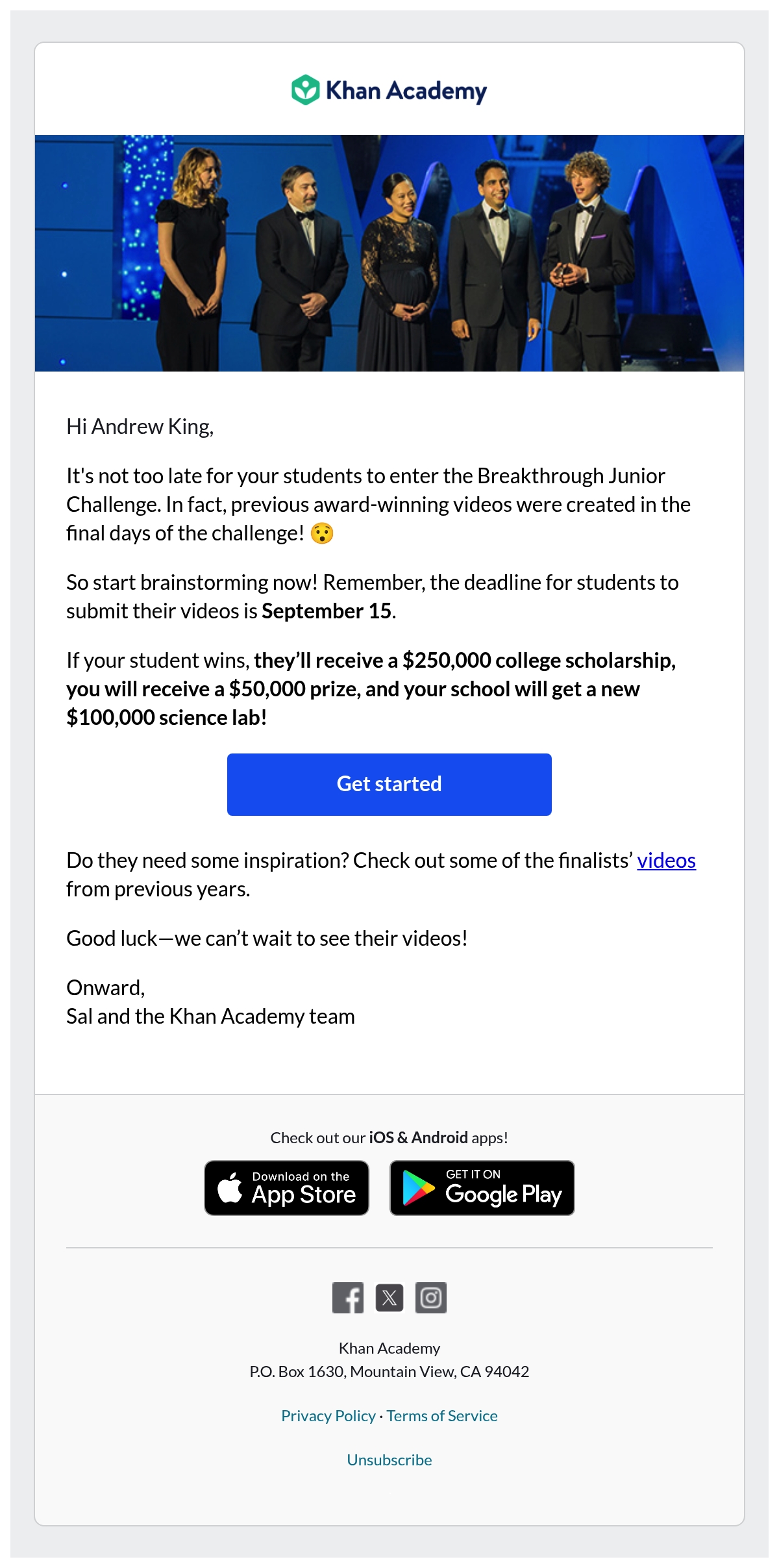Click the green Khan Academy hexagon logo
Image resolution: width=779 pixels, height=1568 pixels.
pyautogui.click(x=306, y=90)
